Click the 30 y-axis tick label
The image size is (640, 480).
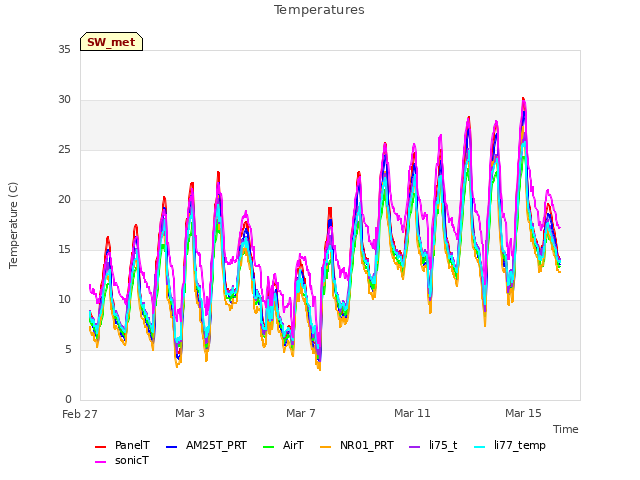64,100
